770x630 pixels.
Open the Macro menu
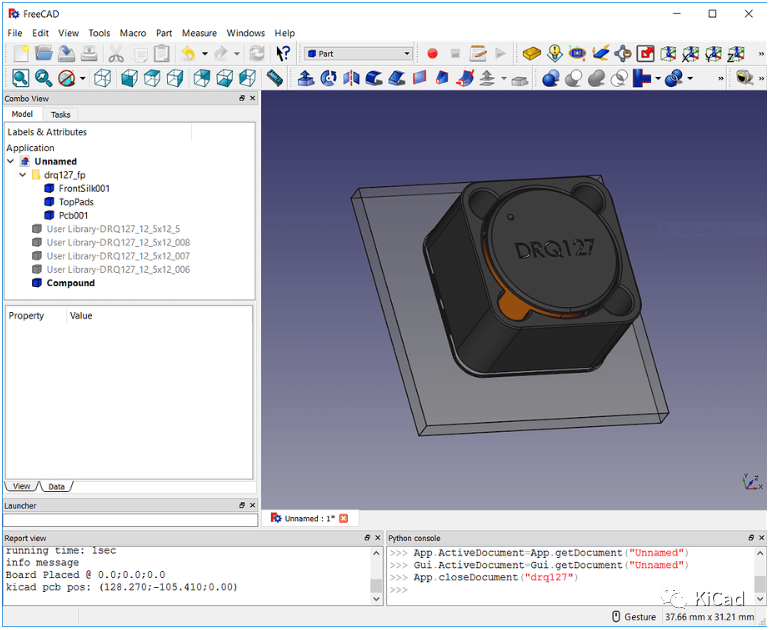133,33
